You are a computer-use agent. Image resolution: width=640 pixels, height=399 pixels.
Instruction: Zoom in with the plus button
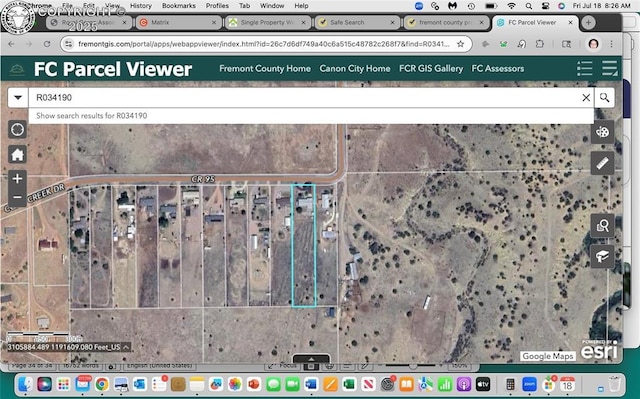(x=17, y=179)
